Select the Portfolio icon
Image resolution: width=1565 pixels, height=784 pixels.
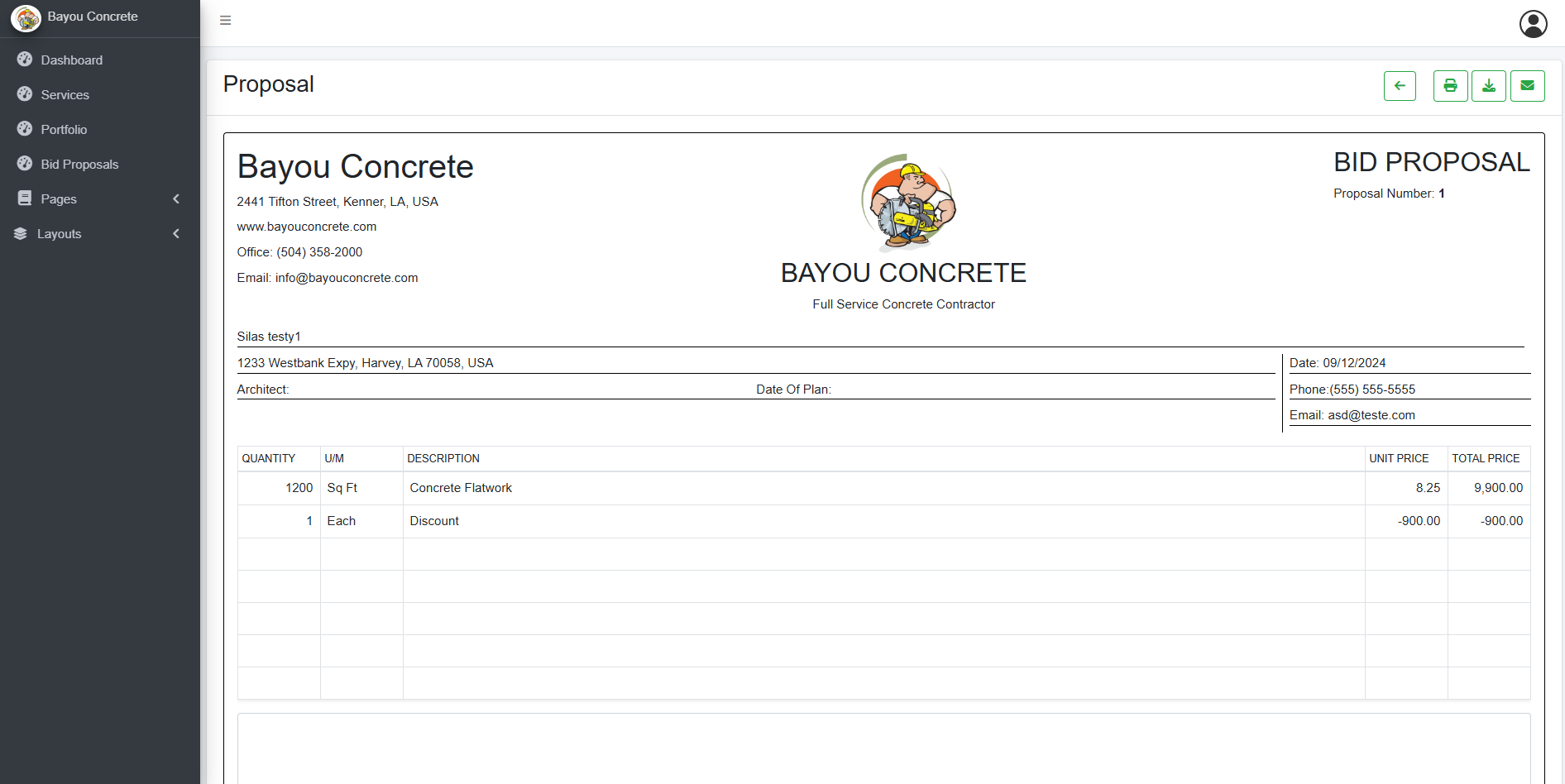pos(24,129)
